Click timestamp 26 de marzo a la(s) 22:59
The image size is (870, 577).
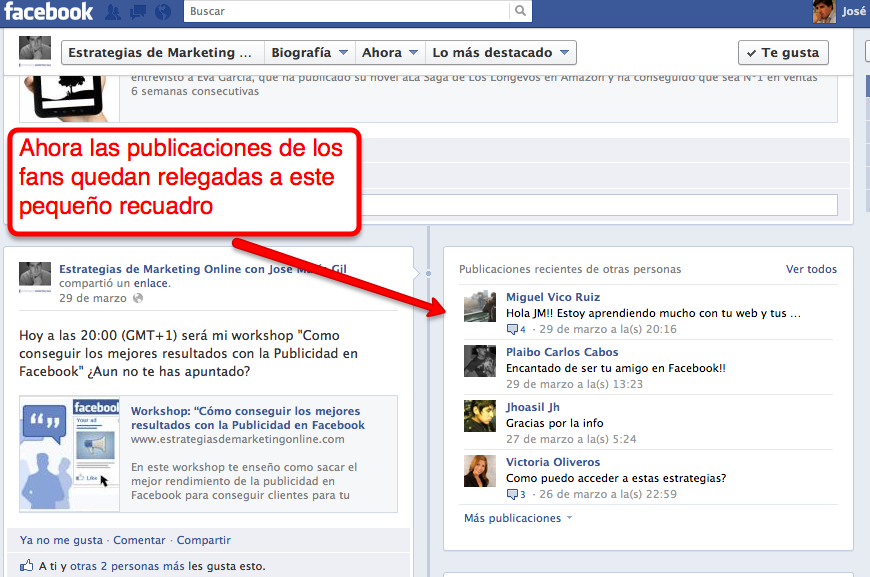point(608,494)
